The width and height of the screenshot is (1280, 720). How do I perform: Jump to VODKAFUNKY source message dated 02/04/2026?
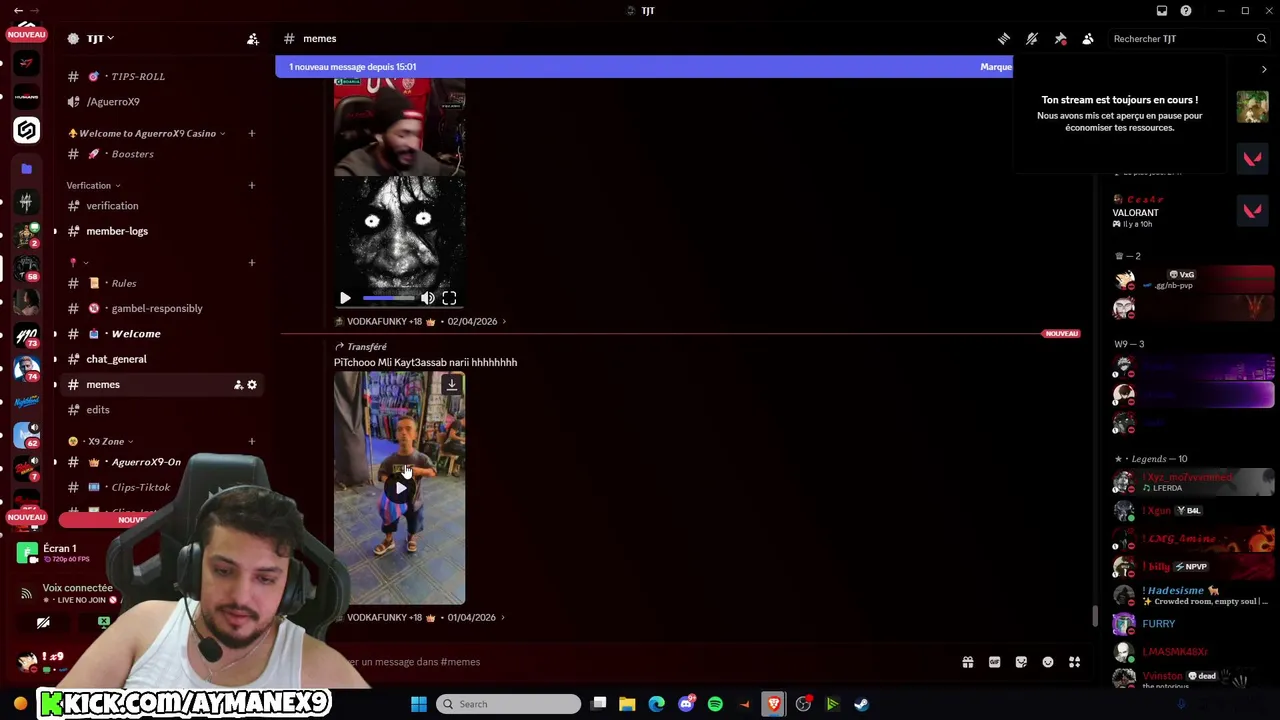[421, 322]
